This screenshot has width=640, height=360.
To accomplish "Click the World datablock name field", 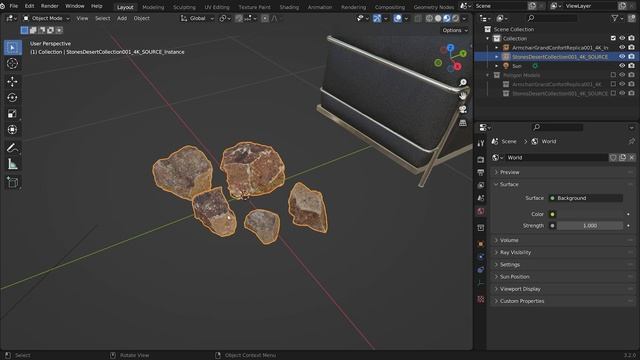I will [x=557, y=158].
